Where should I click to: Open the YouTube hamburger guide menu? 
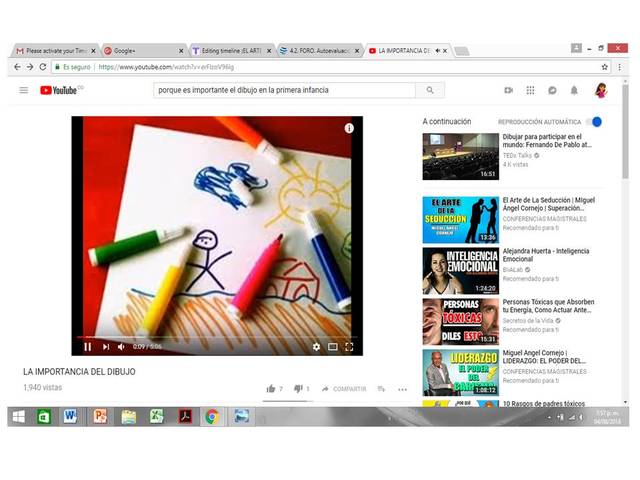pyautogui.click(x=24, y=90)
